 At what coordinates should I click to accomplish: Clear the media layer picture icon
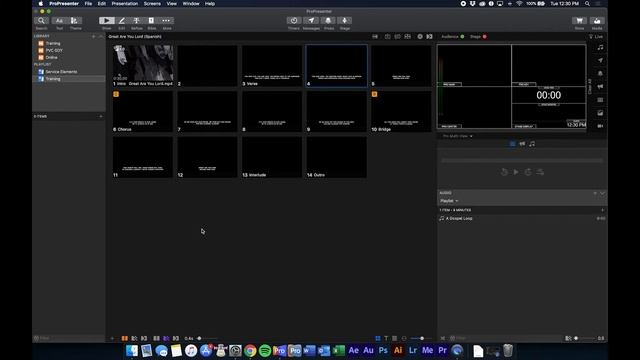coord(600,113)
